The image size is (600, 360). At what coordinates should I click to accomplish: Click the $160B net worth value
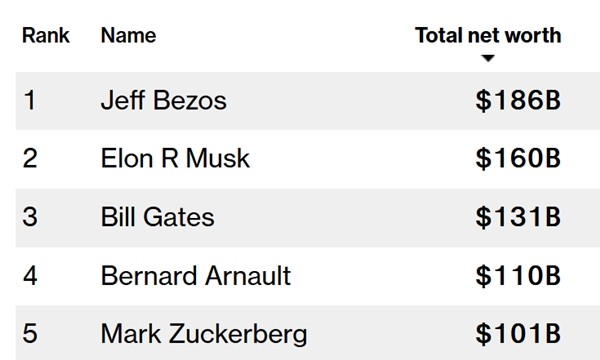[x=518, y=159]
